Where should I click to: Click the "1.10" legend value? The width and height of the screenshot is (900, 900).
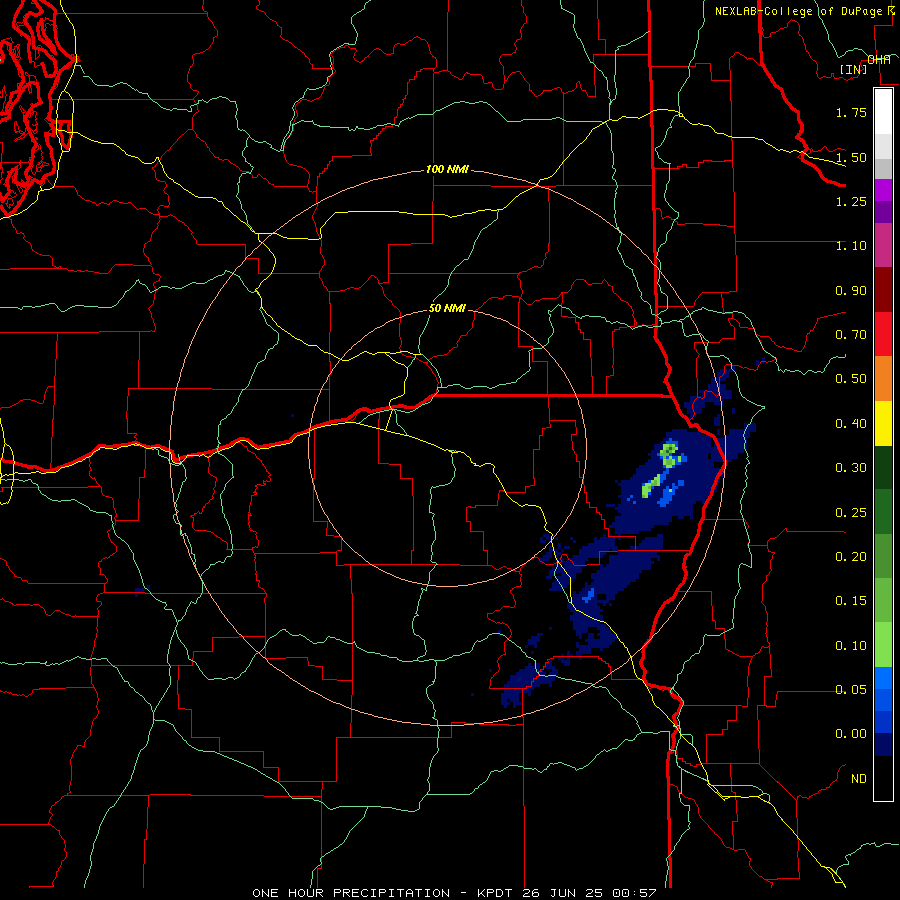[851, 246]
